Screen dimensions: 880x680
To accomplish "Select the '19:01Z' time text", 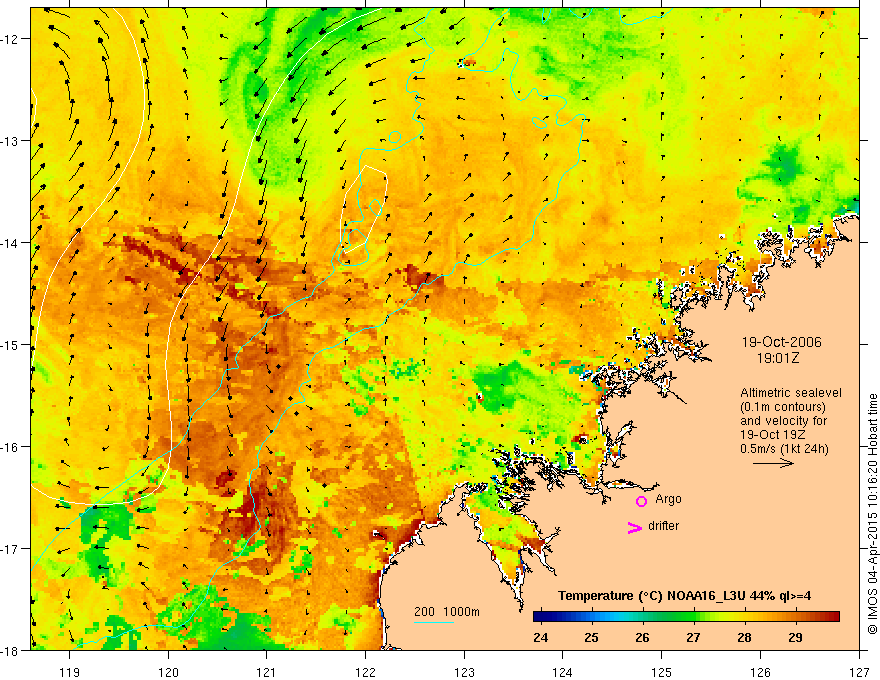I will pyautogui.click(x=777, y=358).
